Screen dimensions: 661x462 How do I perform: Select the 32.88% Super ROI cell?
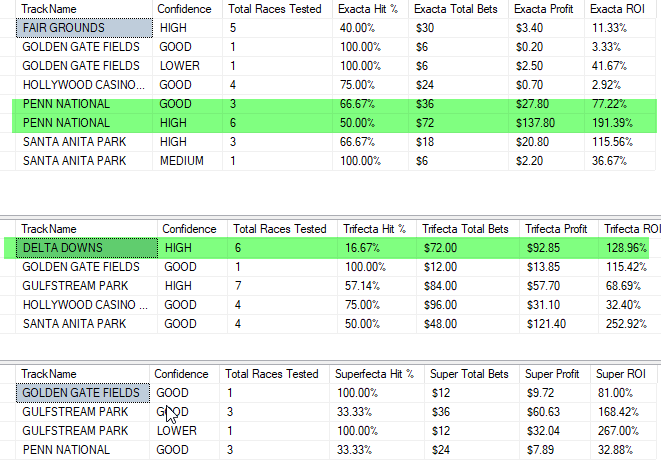pos(623,450)
